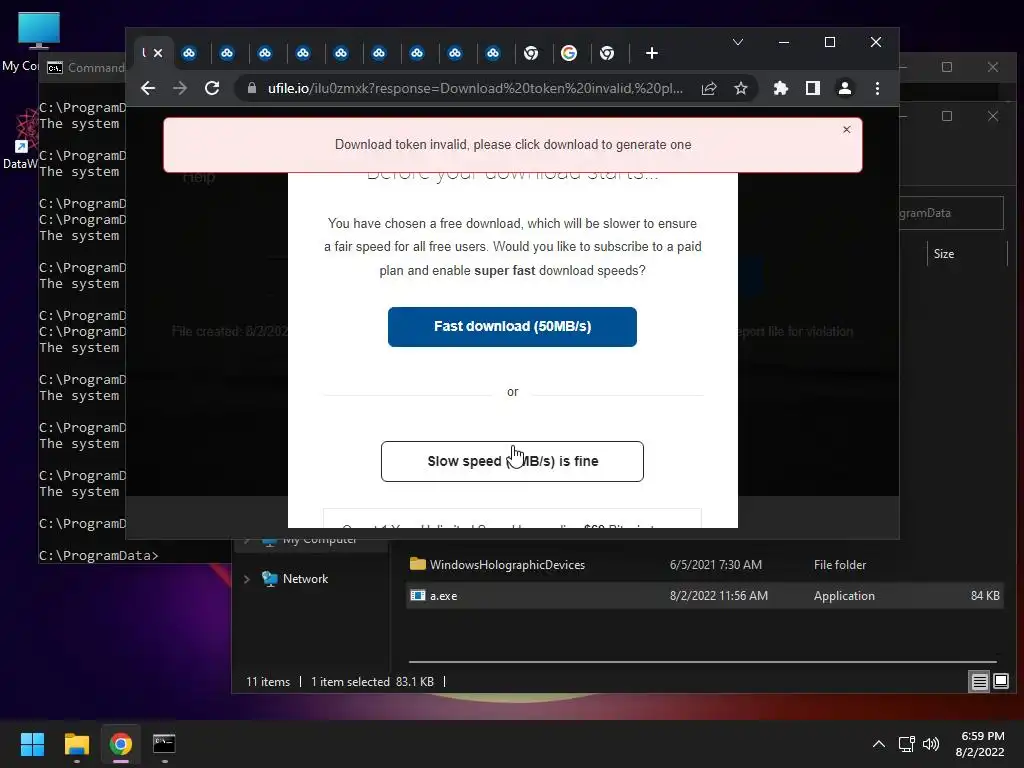Click the Chrome taskbar icon
1024x768 pixels.
click(x=120, y=744)
